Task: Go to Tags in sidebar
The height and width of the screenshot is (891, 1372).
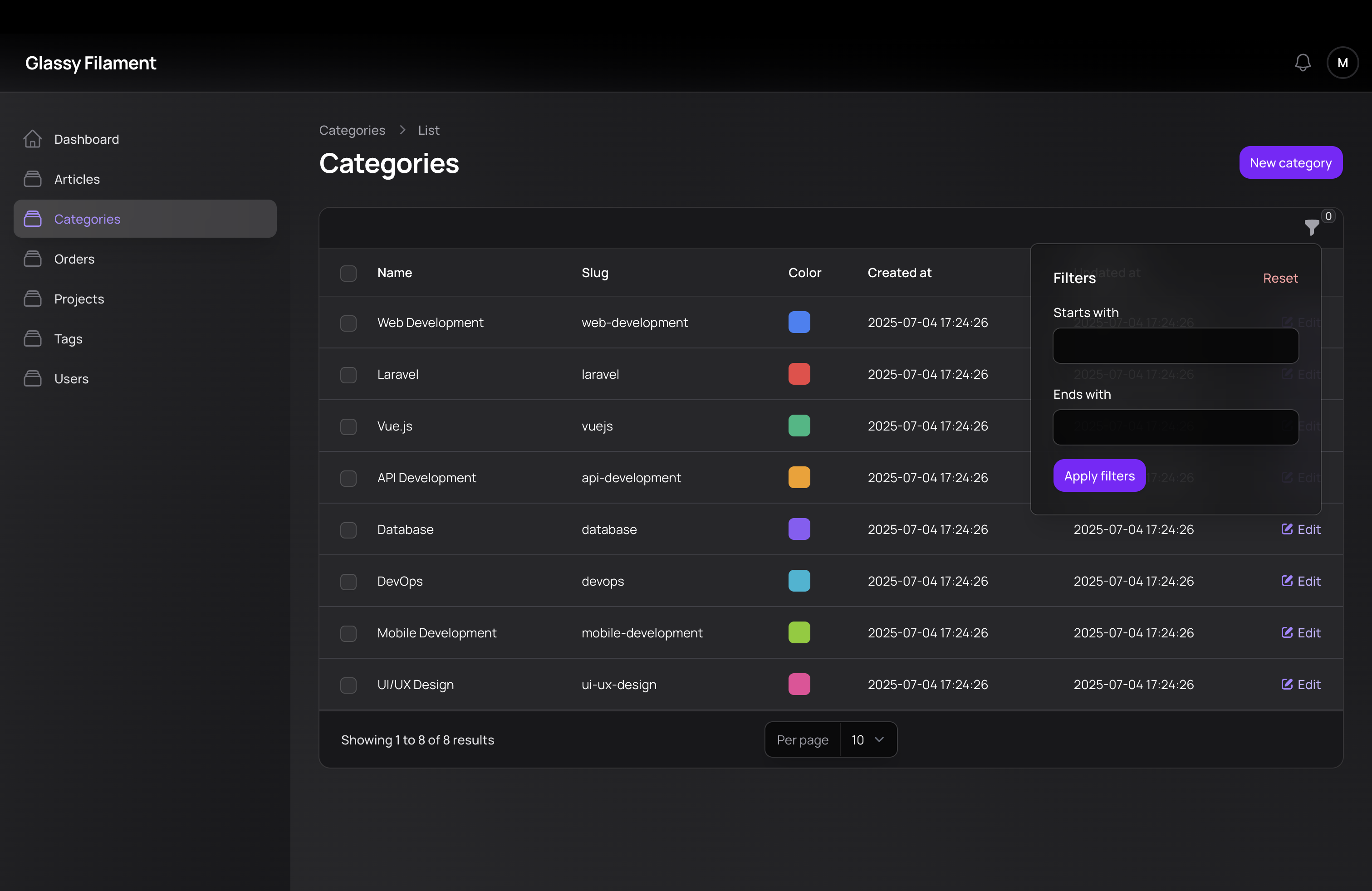Action: pos(145,339)
